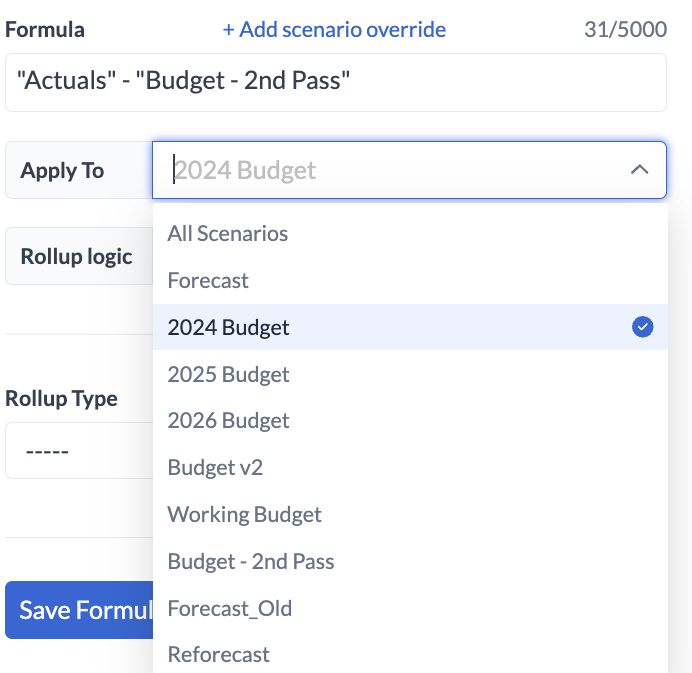The height and width of the screenshot is (673, 692).
Task: Choose Budget - 2nd Pass scenario
Action: point(251,562)
